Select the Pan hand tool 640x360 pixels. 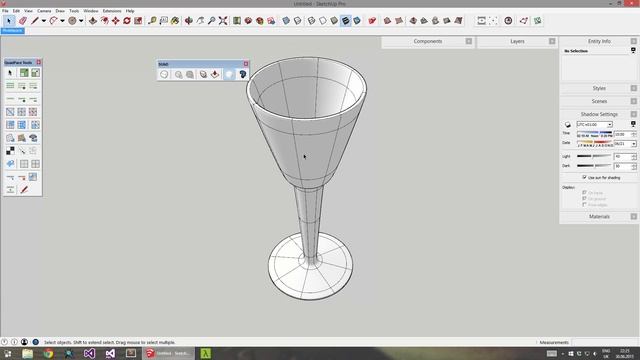tap(200, 20)
